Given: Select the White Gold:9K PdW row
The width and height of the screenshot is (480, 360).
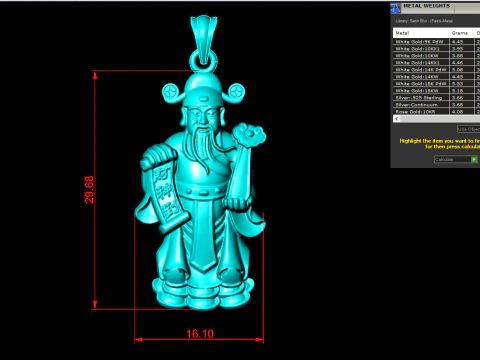Looking at the screenshot, I should click(x=437, y=42).
